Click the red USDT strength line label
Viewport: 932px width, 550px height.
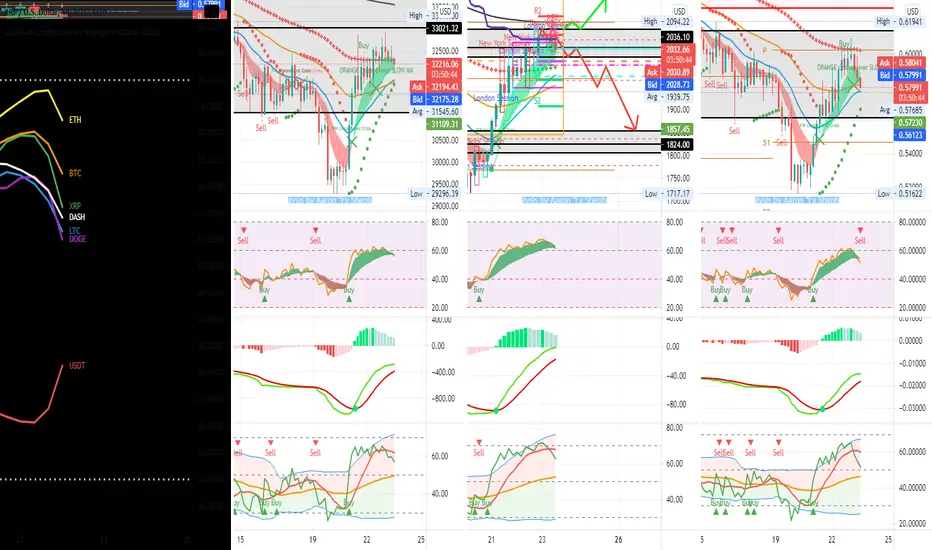[x=77, y=366]
